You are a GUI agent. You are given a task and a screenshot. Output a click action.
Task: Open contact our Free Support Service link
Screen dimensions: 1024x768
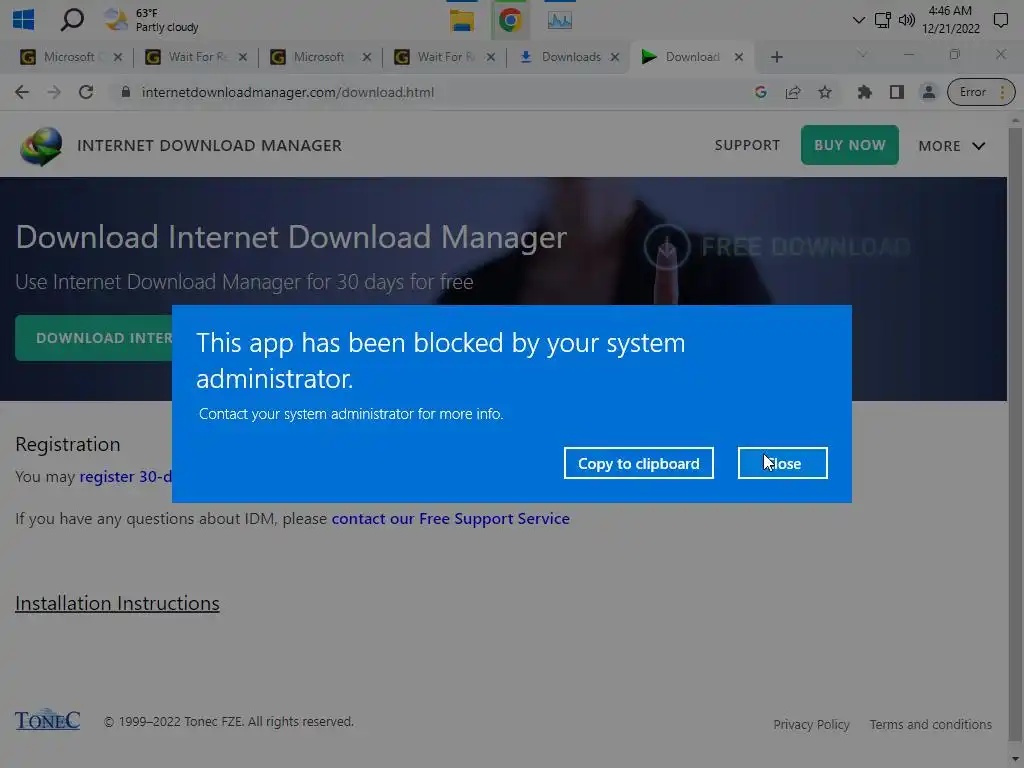[451, 519]
